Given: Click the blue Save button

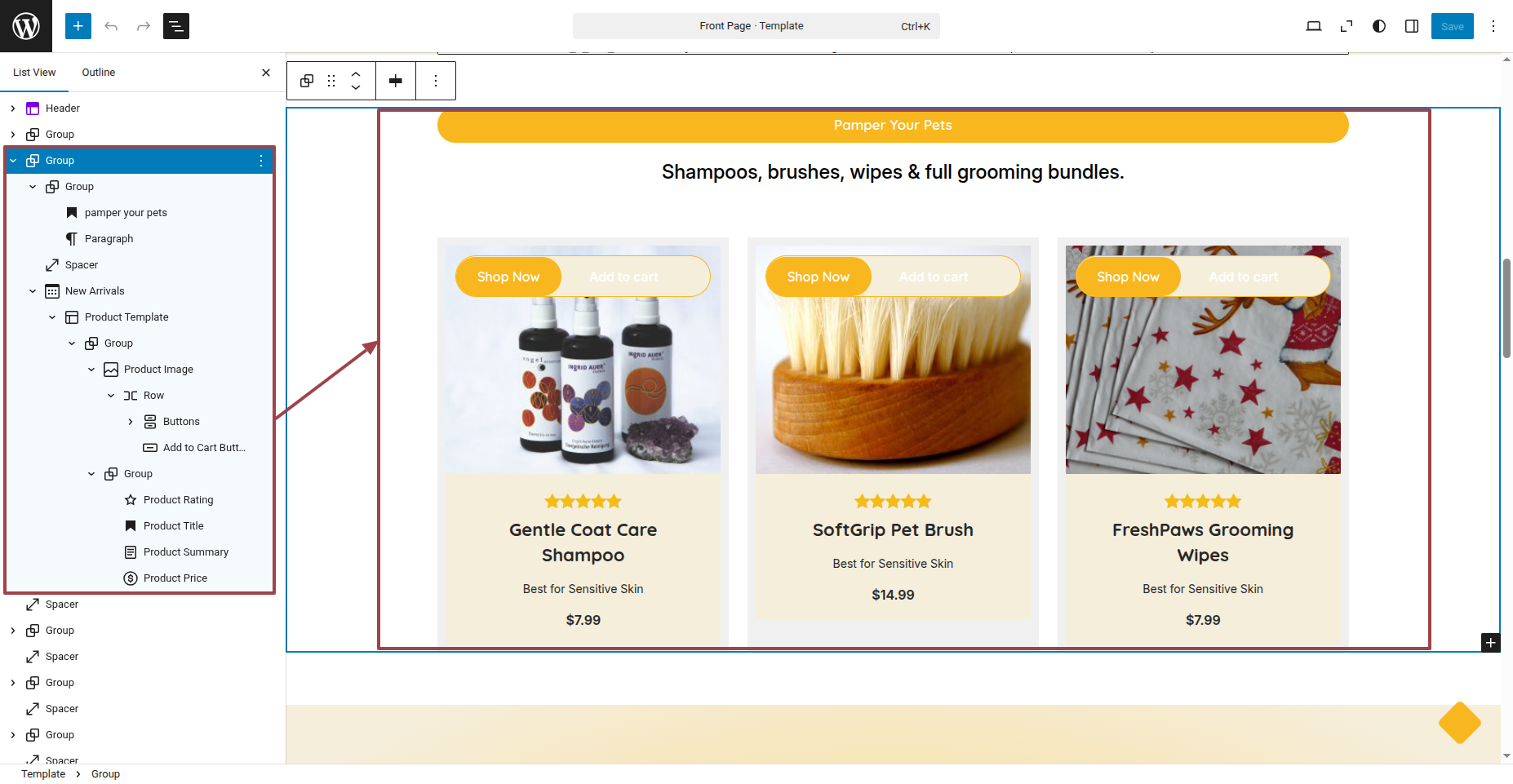Looking at the screenshot, I should (1453, 26).
